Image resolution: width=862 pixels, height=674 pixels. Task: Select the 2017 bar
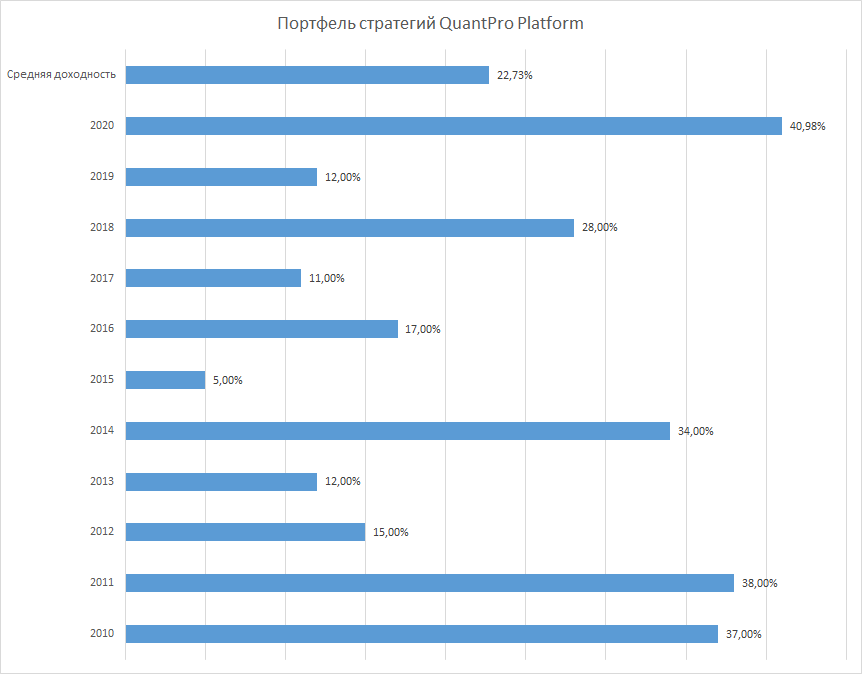coord(213,278)
